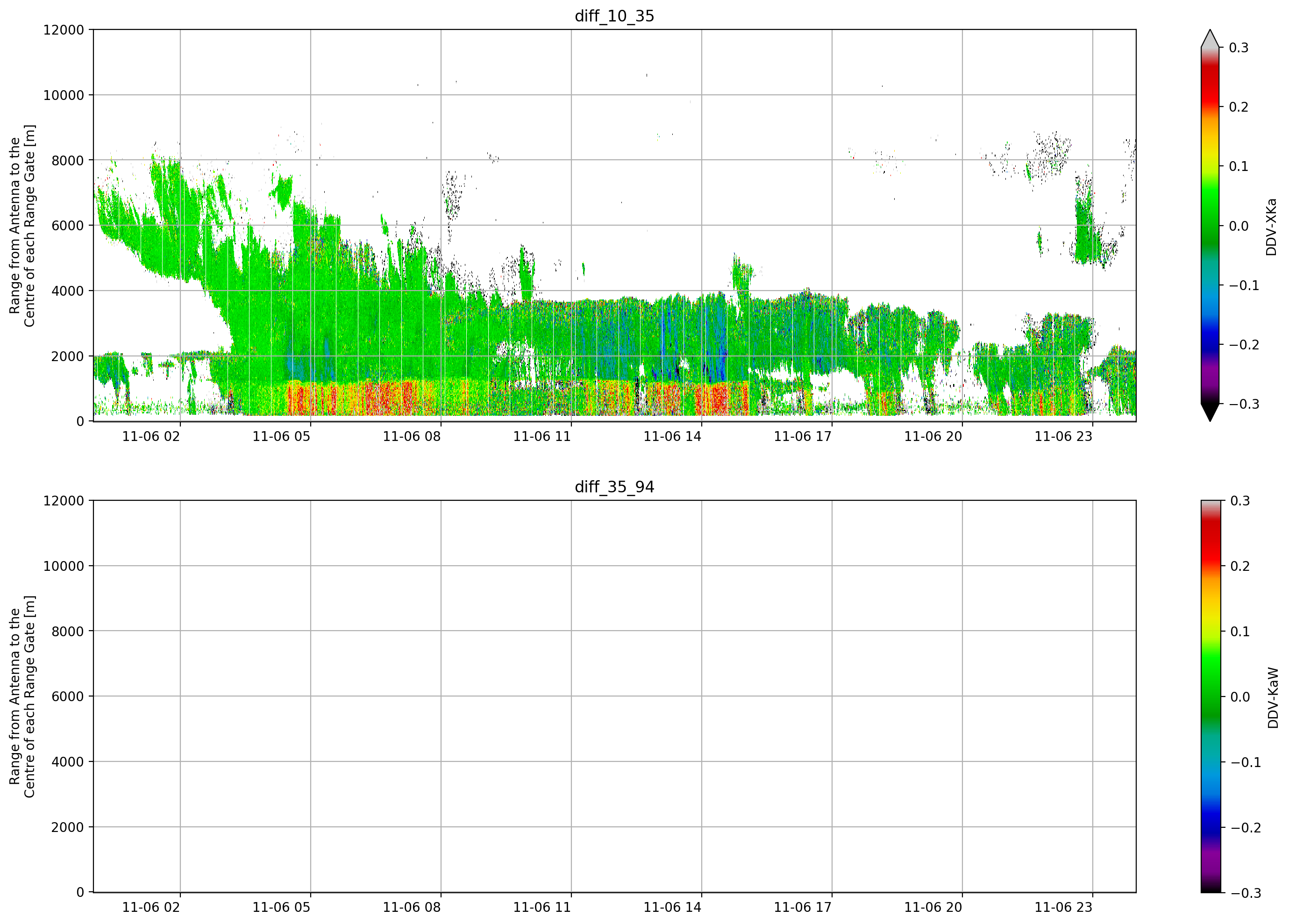Click the y-axis label of diff_35_94 plot
This screenshot has height=924, width=1289.
coord(22,696)
